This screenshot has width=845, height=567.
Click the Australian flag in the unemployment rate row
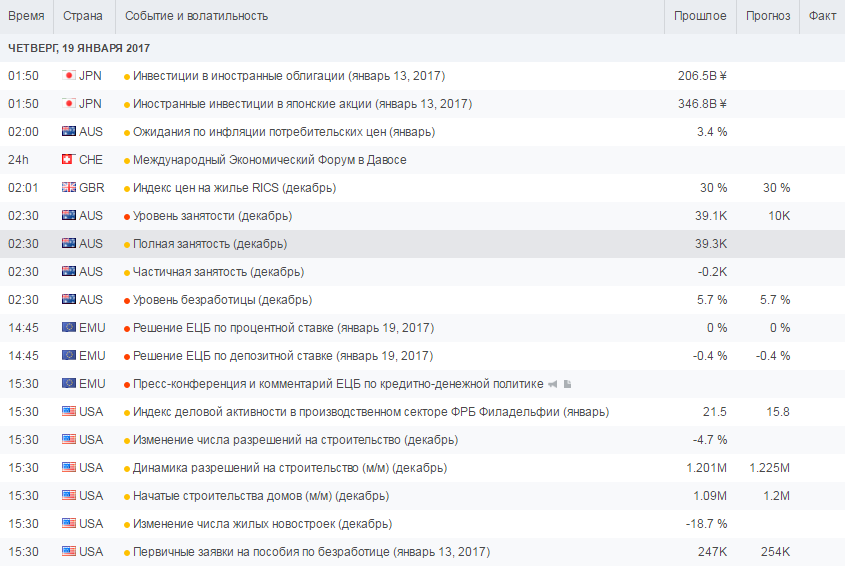click(69, 300)
